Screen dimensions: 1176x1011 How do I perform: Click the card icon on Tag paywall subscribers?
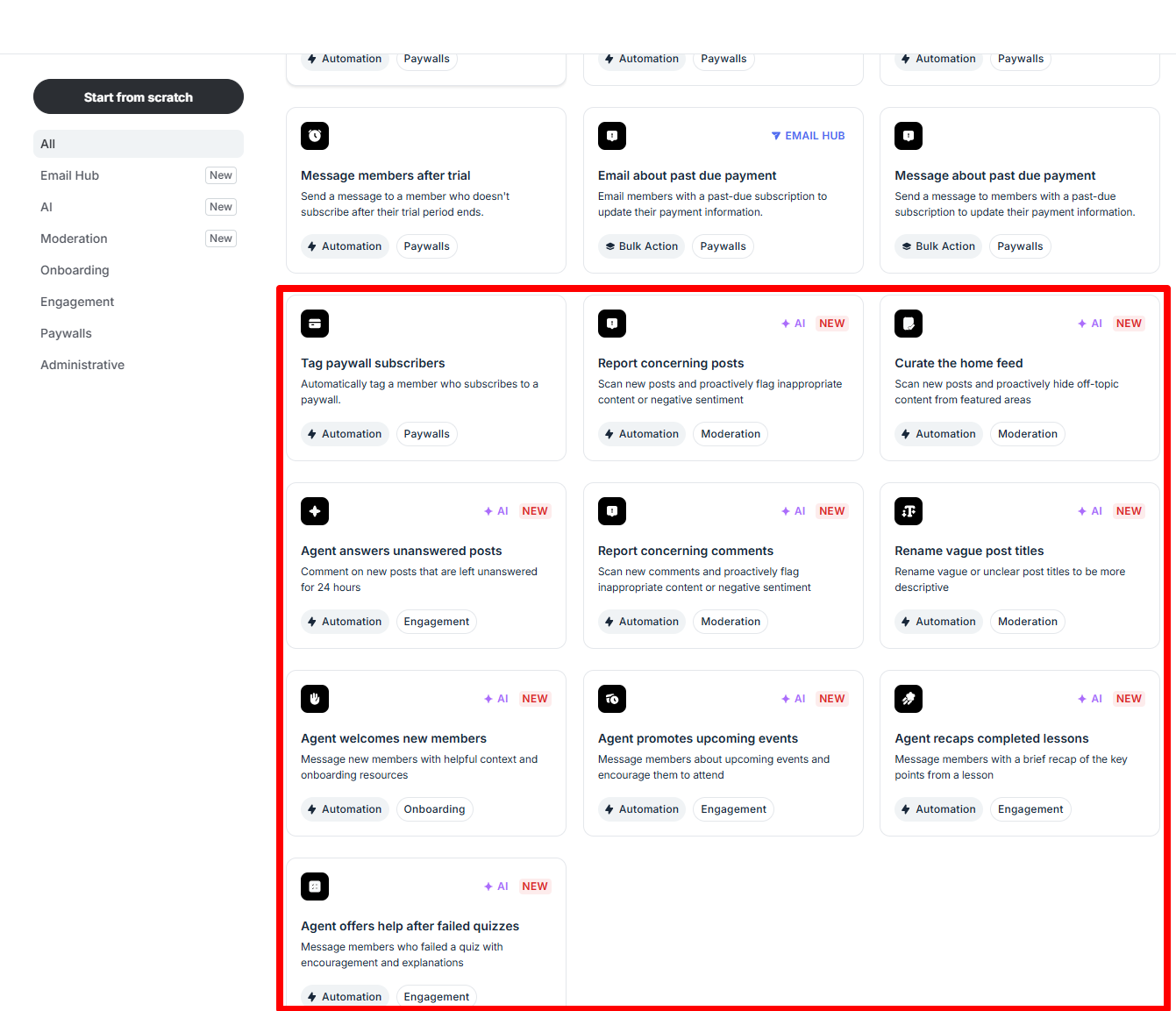tap(315, 324)
